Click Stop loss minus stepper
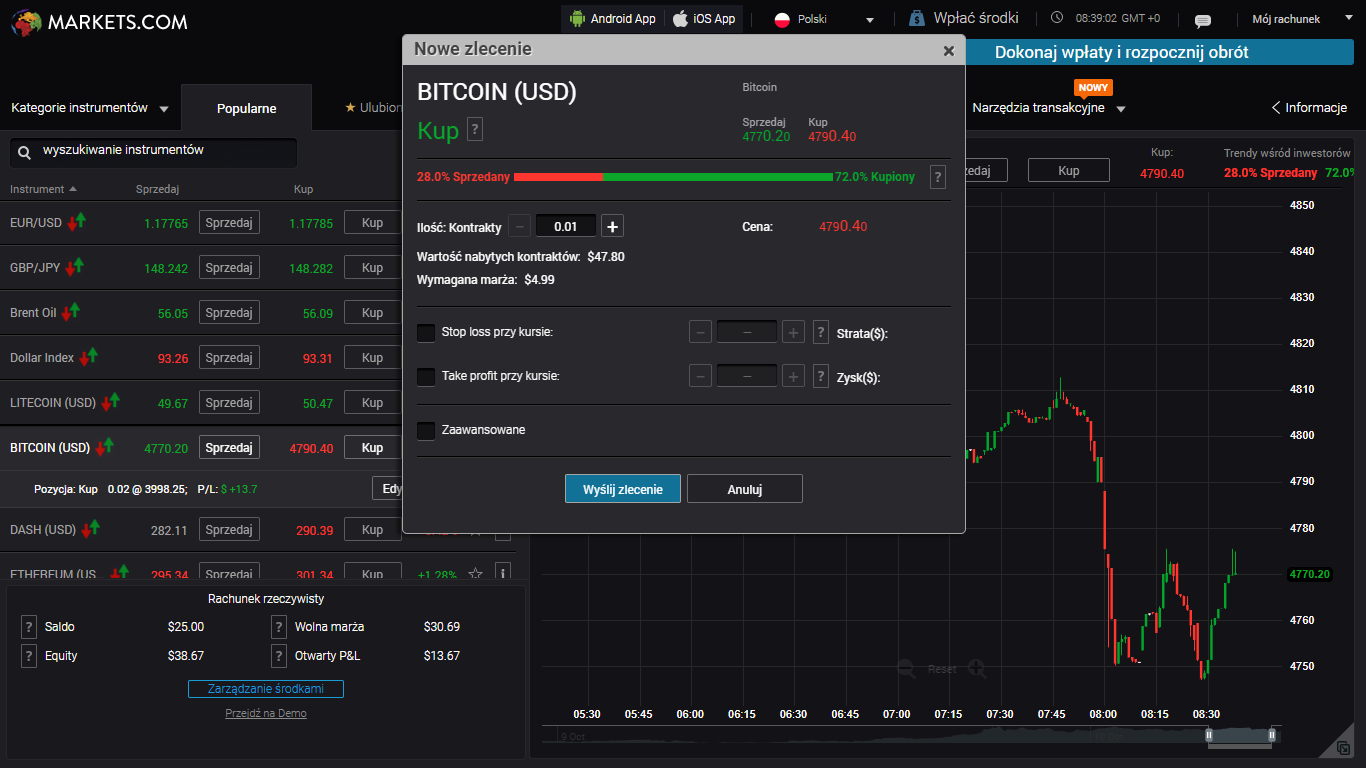 (x=701, y=332)
